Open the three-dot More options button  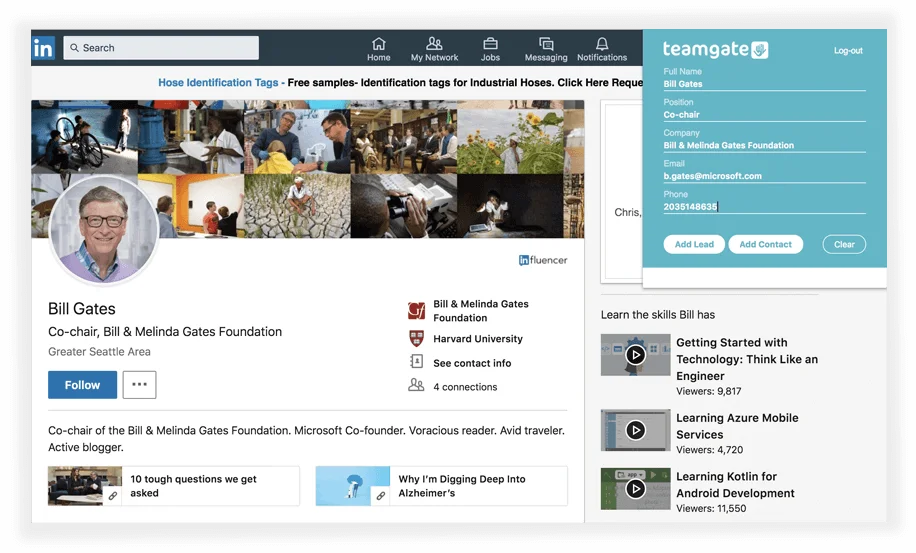coord(140,385)
